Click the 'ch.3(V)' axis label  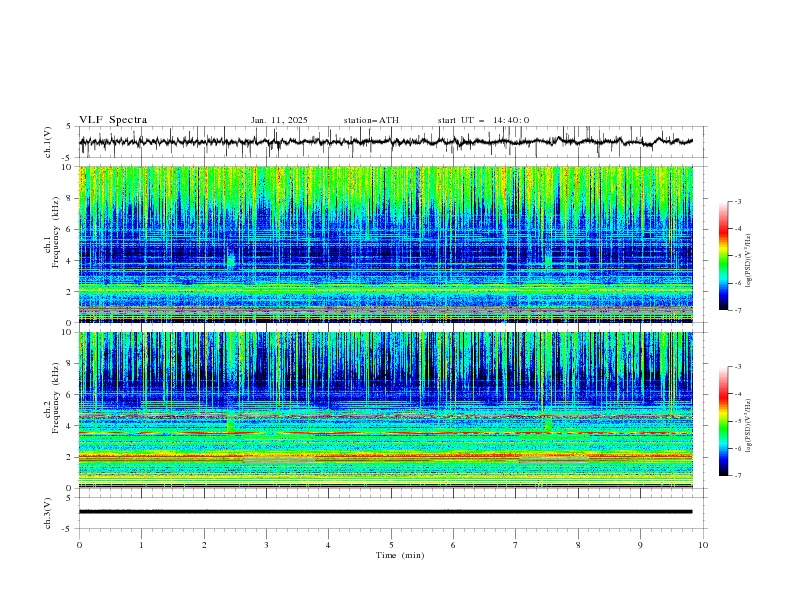tap(48, 513)
